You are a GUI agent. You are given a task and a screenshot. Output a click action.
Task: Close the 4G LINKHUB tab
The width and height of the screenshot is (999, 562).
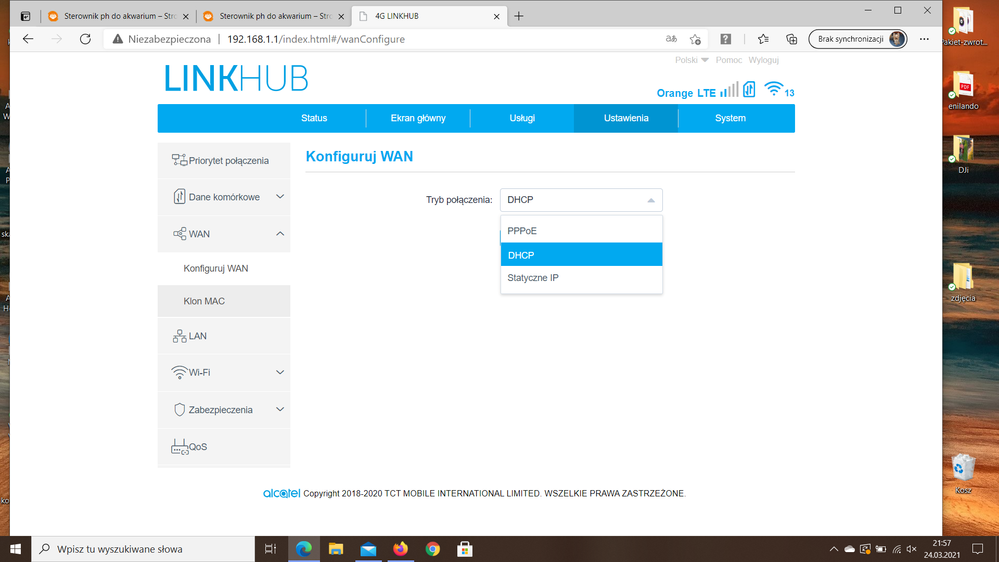point(496,17)
